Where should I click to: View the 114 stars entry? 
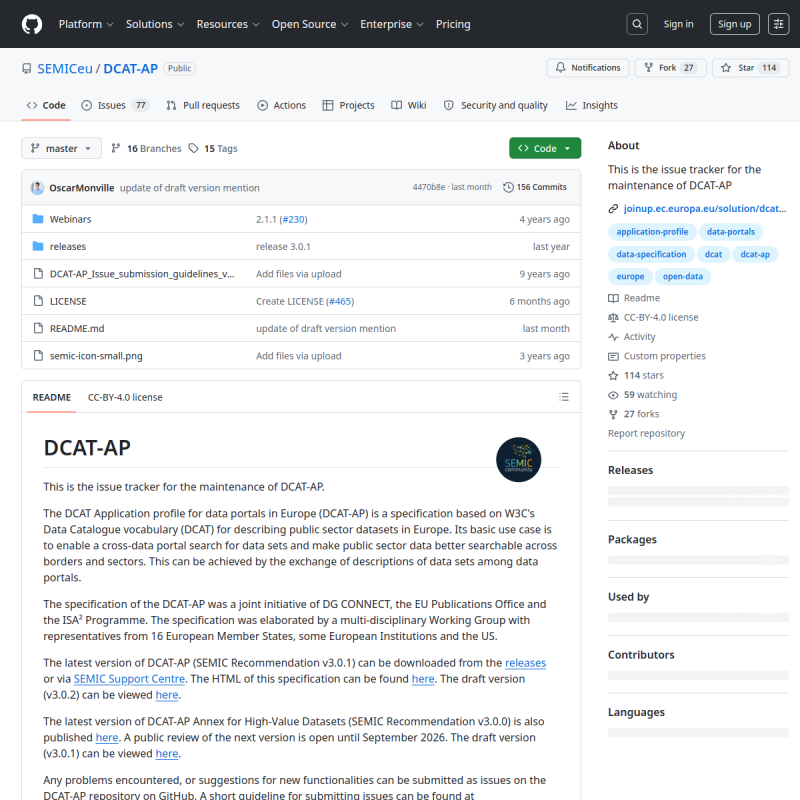click(636, 376)
